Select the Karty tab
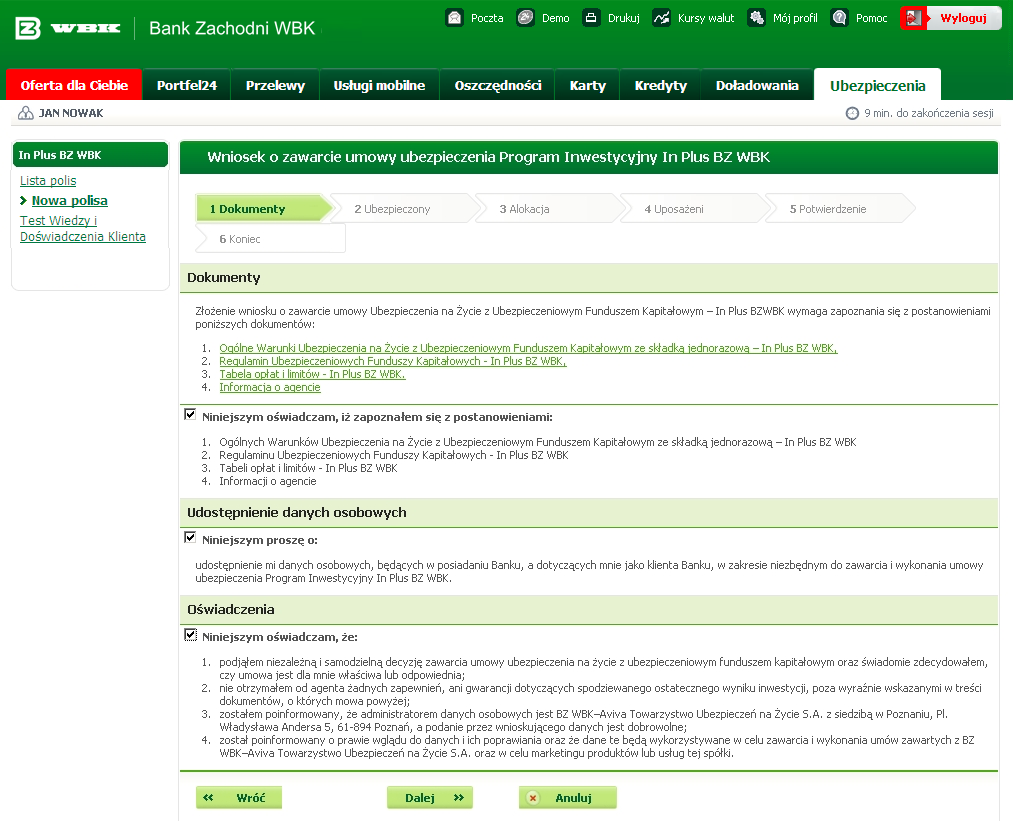The width and height of the screenshot is (1013, 821). 587,85
